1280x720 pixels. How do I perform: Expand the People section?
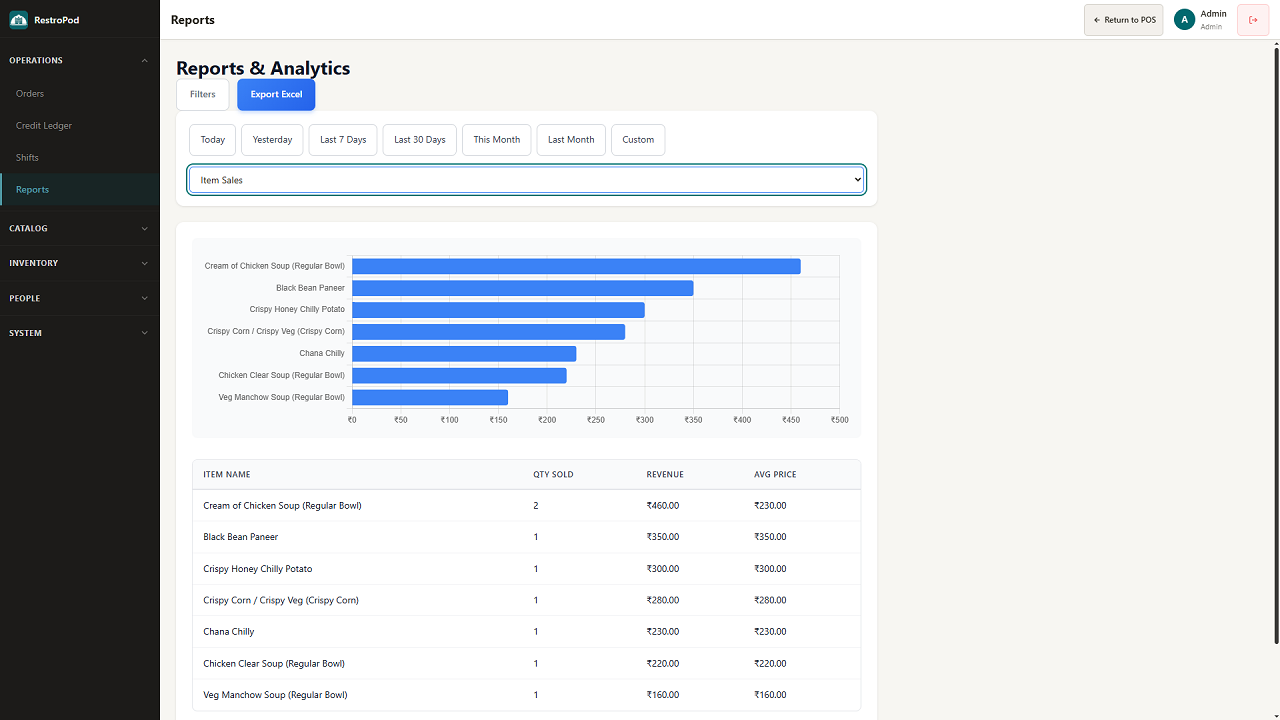pos(80,298)
